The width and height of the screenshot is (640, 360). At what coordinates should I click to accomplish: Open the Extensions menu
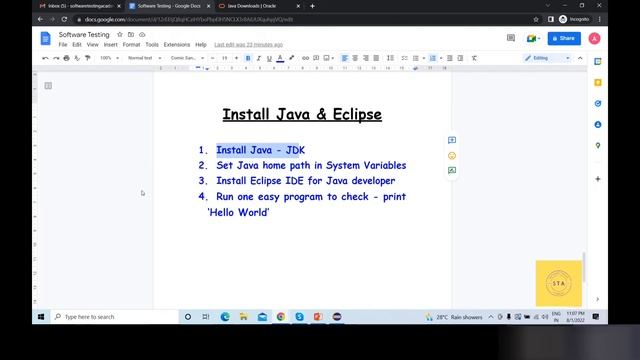tap(177, 44)
